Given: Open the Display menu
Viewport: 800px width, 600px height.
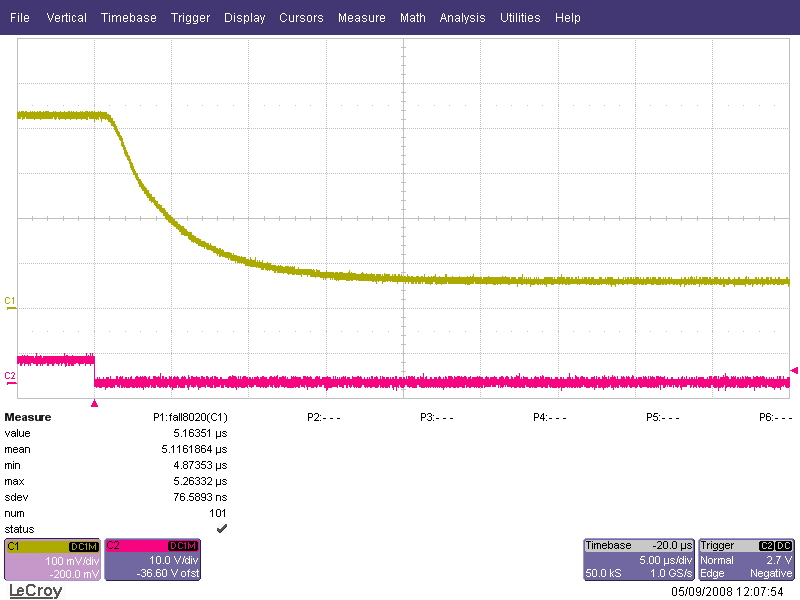Looking at the screenshot, I should click(x=244, y=18).
